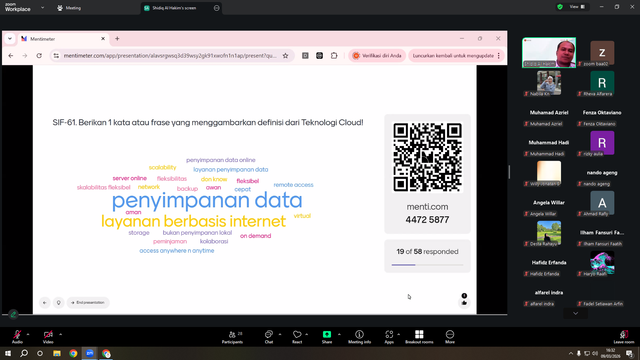Screen dimensions: 640x360
Task: Open the View layout button
Action: [x=577, y=7]
